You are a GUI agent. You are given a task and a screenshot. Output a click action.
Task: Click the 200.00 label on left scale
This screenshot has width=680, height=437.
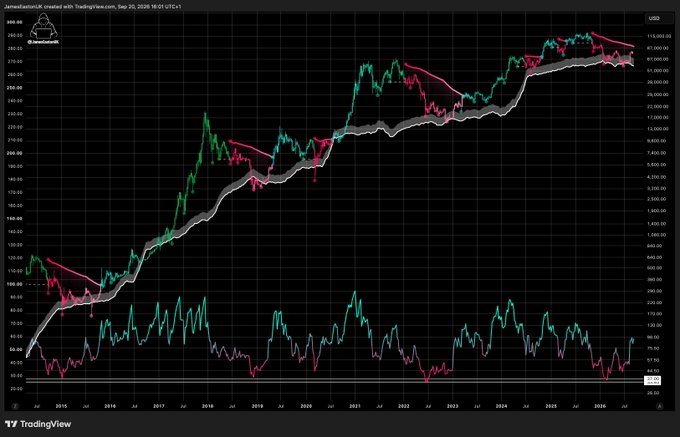click(x=15, y=153)
